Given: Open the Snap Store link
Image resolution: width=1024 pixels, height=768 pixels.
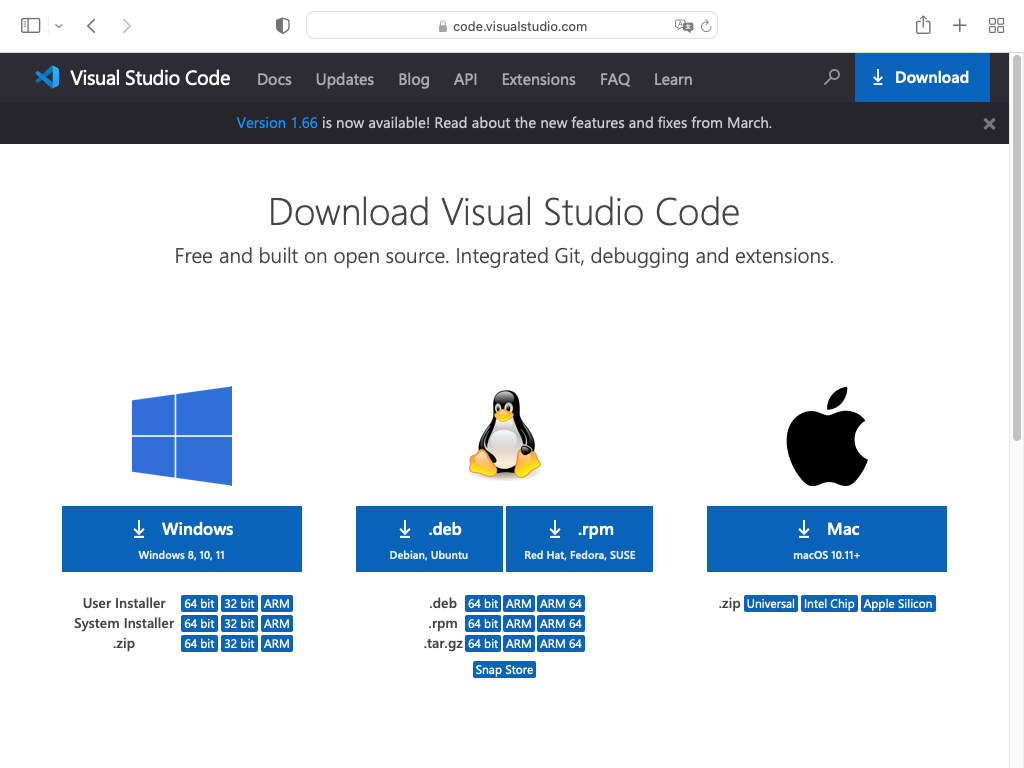Looking at the screenshot, I should (504, 670).
